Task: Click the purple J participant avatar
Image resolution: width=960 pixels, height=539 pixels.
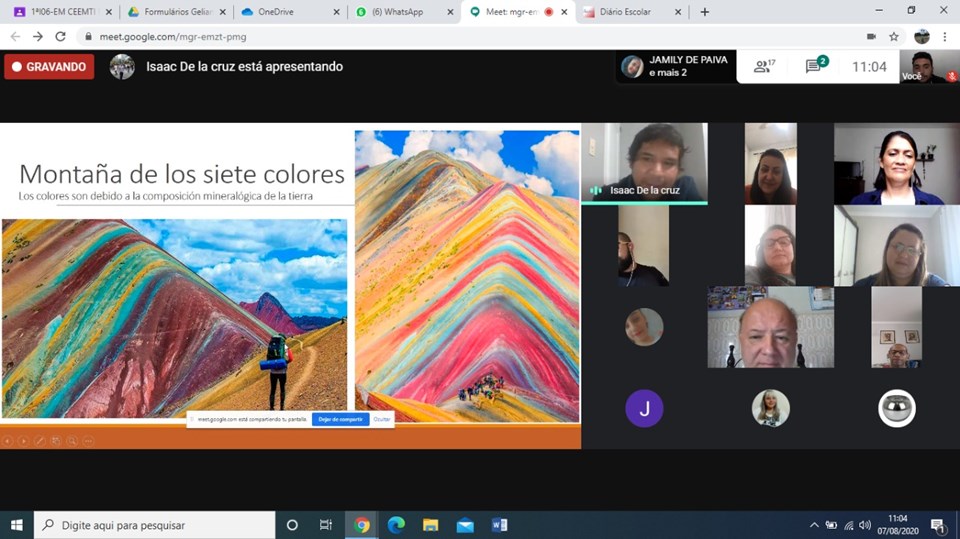Action: point(644,408)
